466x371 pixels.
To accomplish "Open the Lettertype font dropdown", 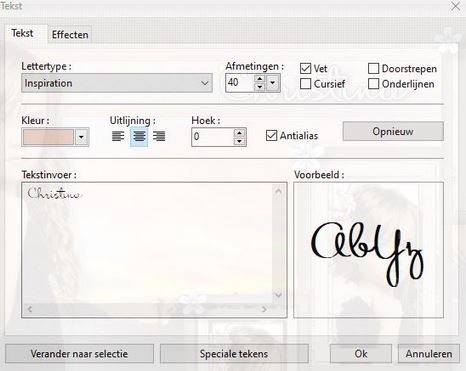I will coord(117,83).
